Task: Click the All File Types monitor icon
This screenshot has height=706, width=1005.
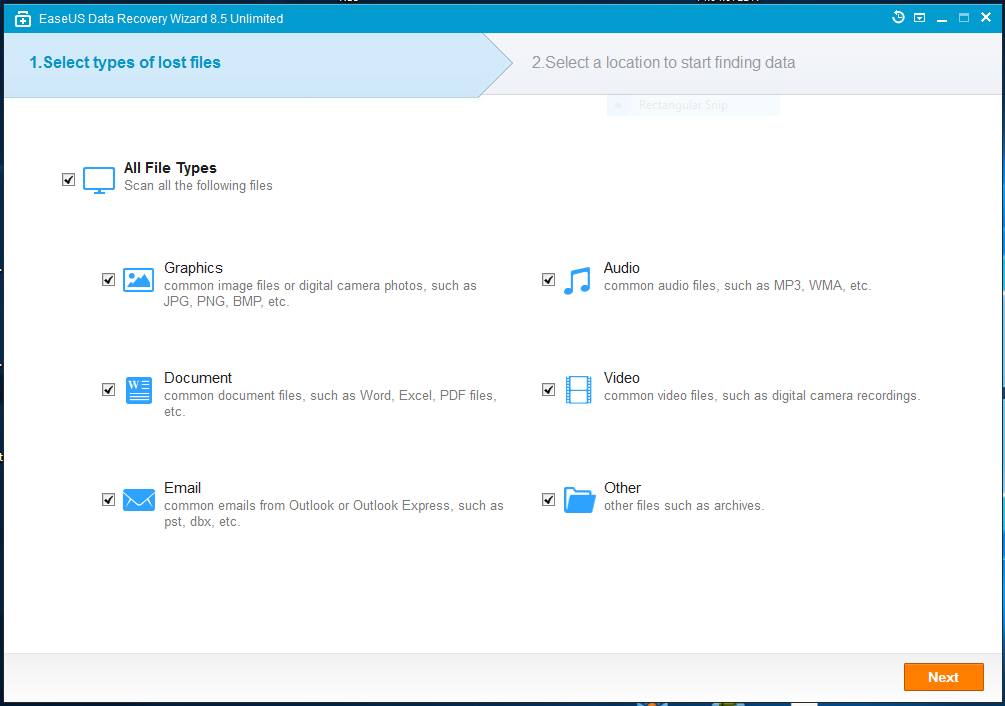Action: 99,180
